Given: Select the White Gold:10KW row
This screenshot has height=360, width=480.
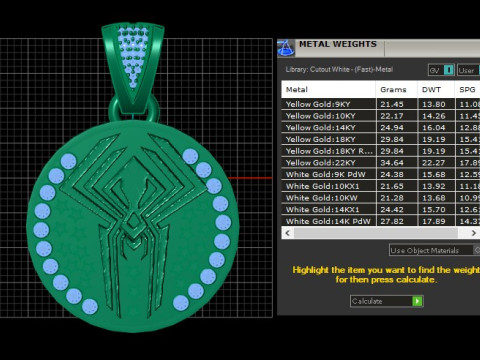Looking at the screenshot, I should pos(381,198).
